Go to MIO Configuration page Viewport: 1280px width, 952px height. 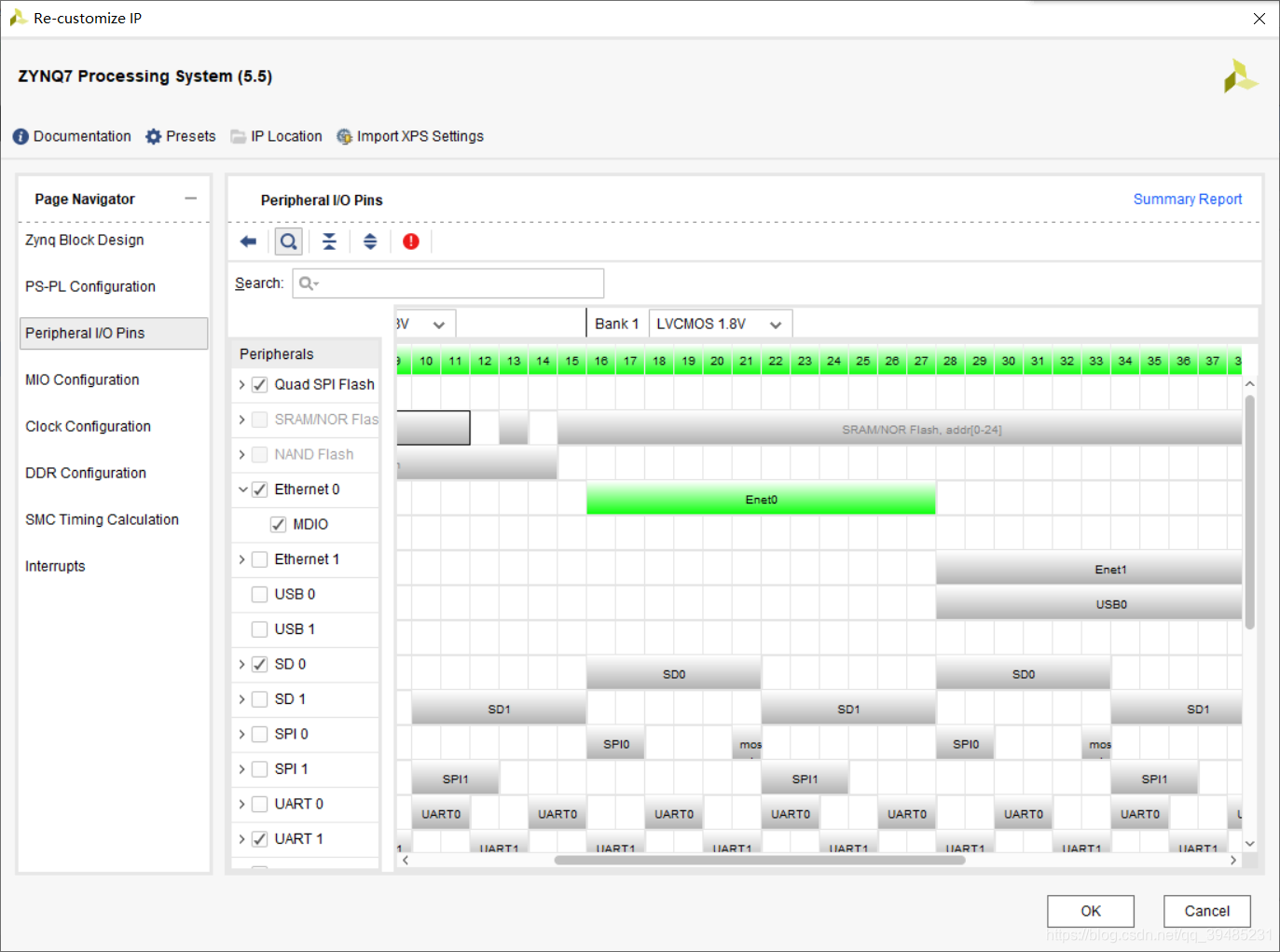pos(82,379)
